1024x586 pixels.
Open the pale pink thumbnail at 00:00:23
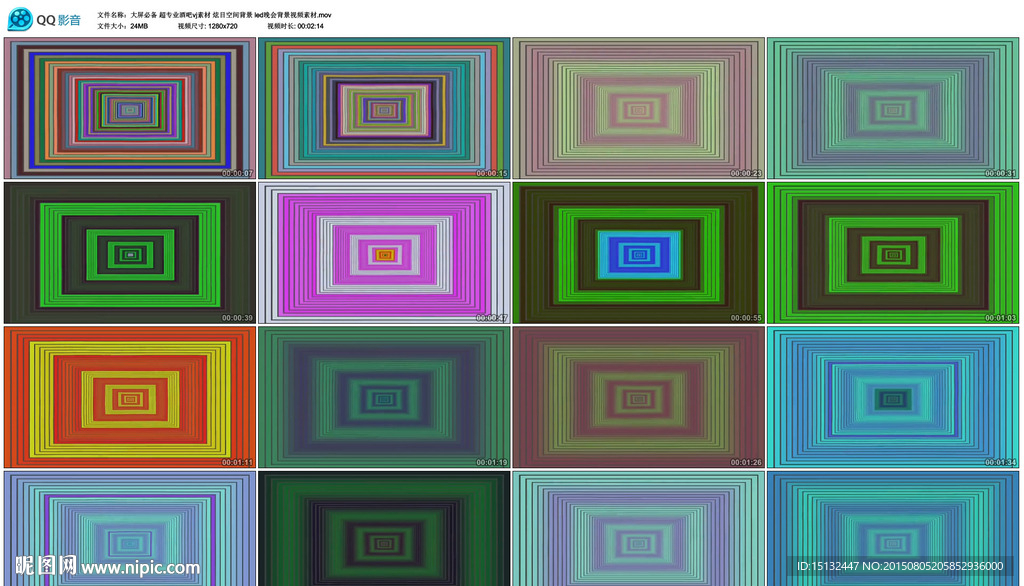click(639, 108)
